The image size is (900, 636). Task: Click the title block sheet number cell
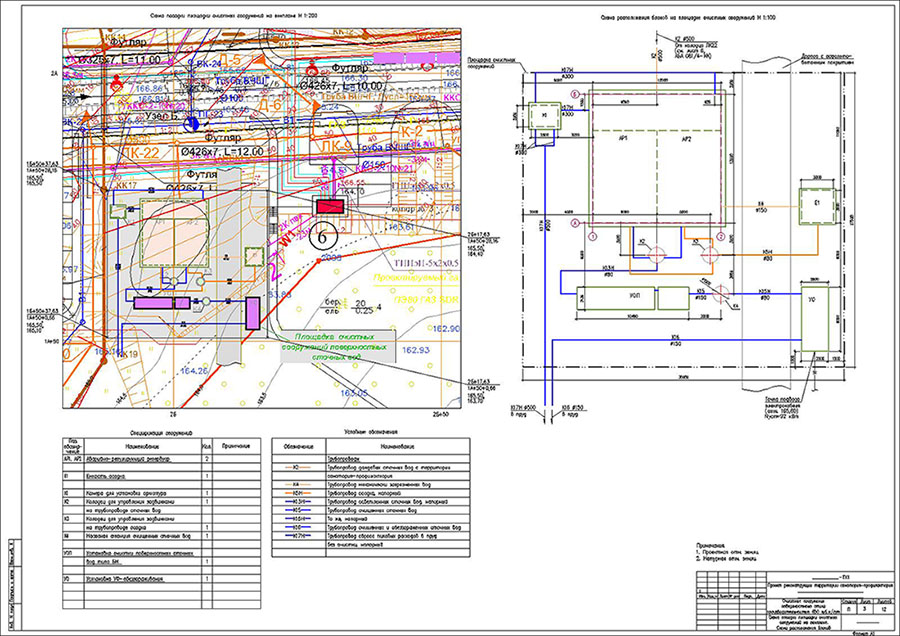(x=866, y=607)
